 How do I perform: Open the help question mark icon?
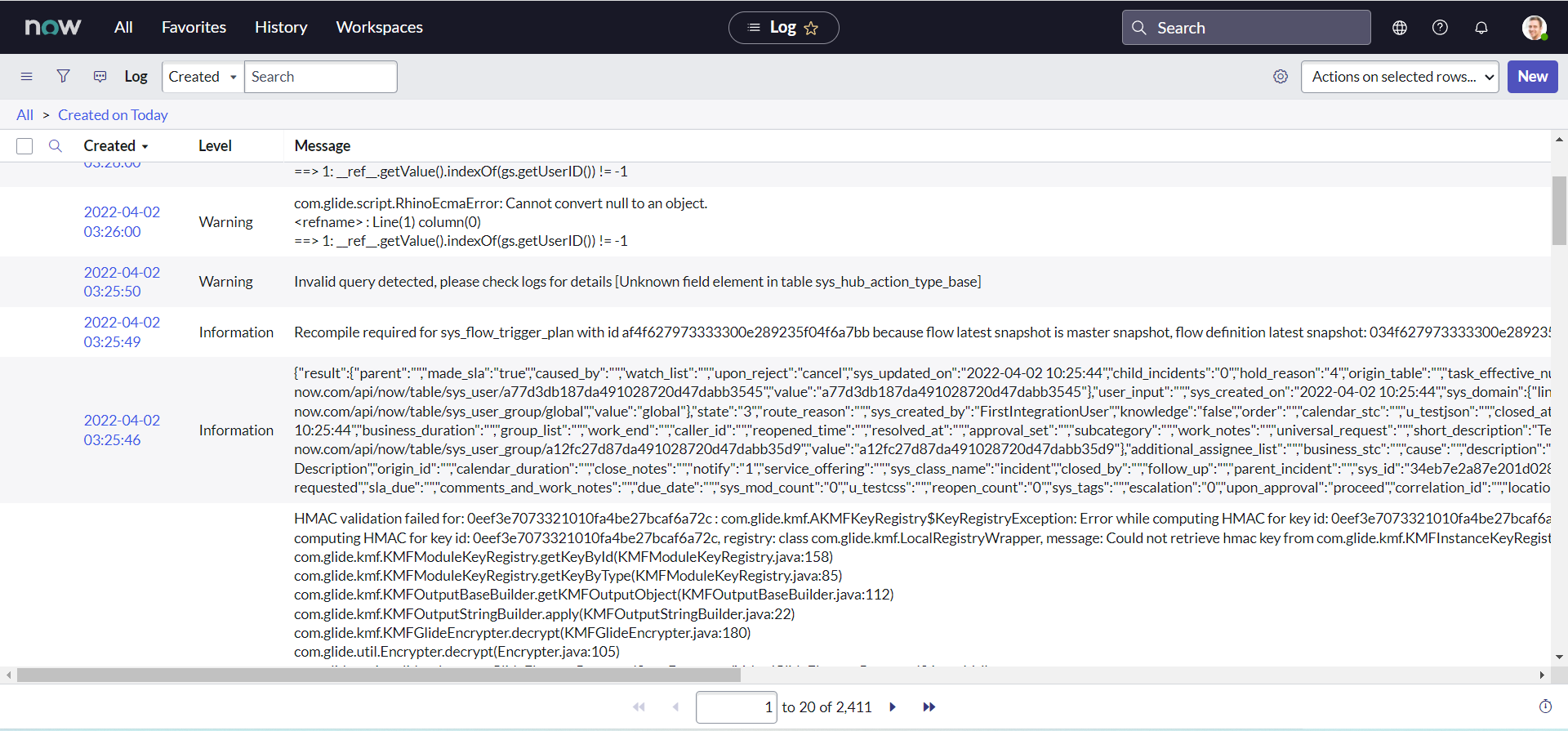1441,28
